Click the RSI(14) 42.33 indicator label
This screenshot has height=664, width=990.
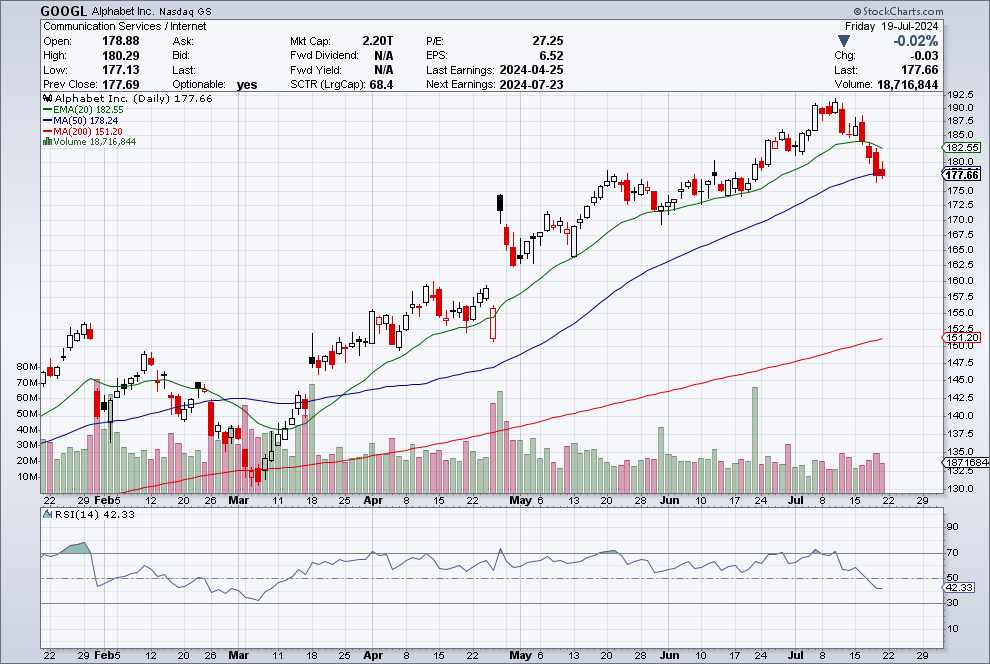click(x=94, y=514)
